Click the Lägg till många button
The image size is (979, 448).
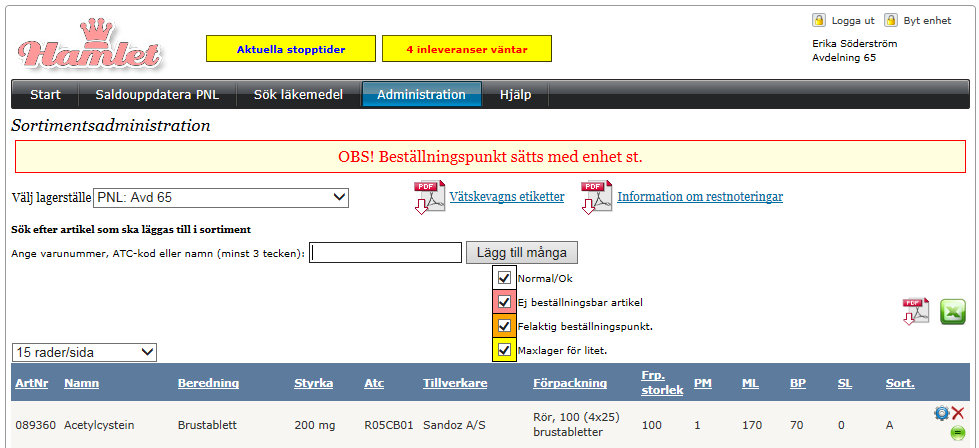tap(522, 253)
